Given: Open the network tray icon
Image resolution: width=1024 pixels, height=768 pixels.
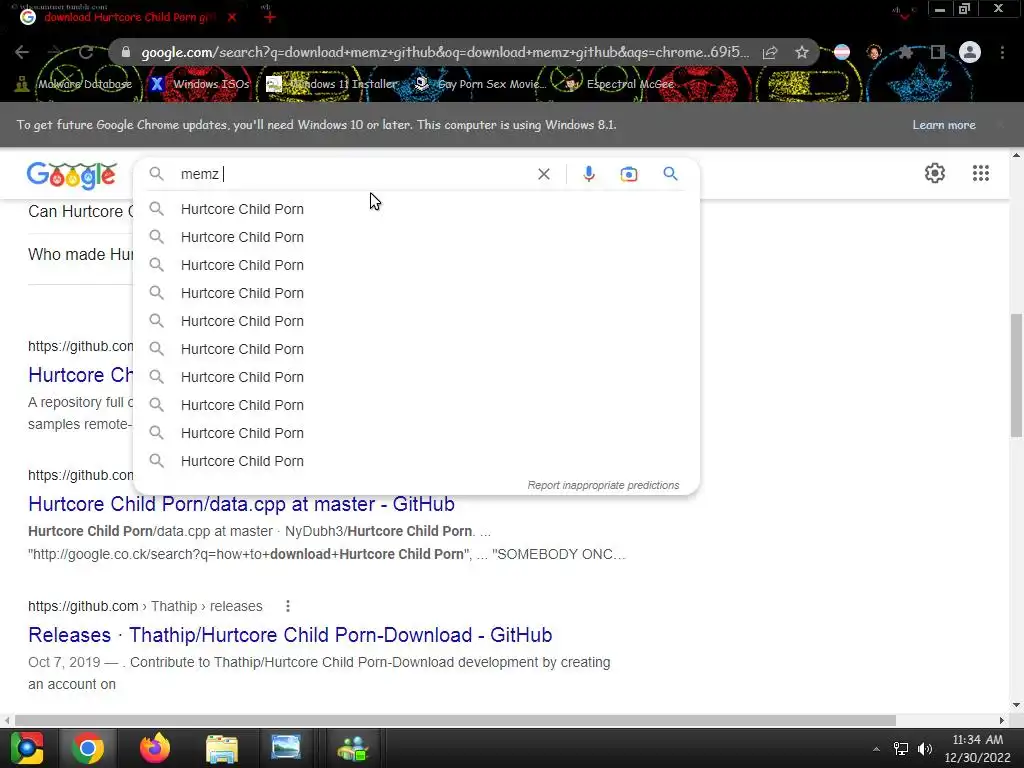Looking at the screenshot, I should coord(901,749).
